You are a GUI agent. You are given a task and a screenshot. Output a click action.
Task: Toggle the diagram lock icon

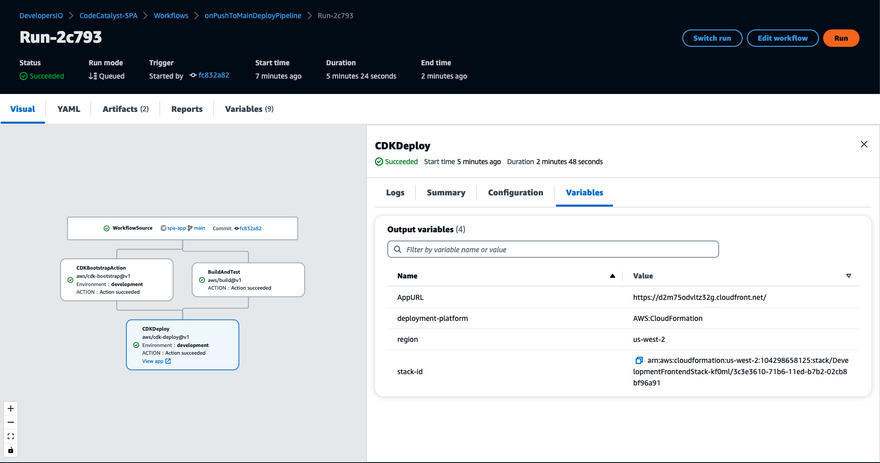(11, 450)
